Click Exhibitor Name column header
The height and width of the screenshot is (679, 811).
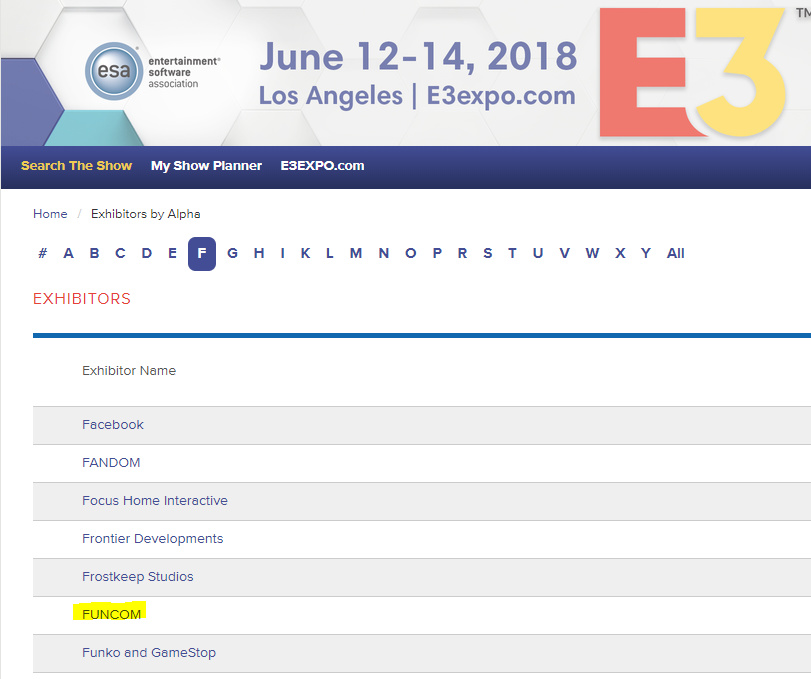129,371
